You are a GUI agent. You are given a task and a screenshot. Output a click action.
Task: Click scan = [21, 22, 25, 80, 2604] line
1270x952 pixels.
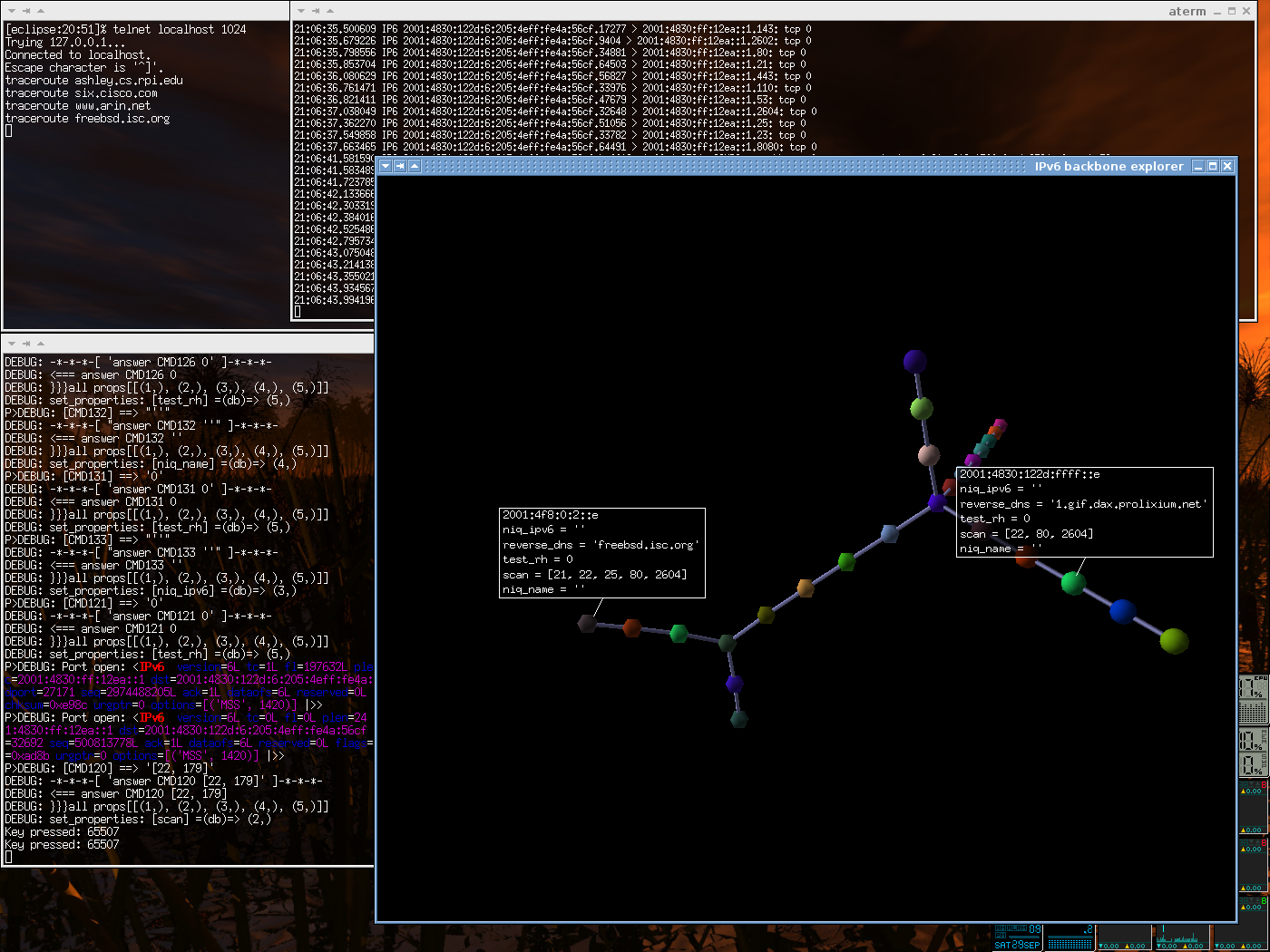[x=595, y=575]
